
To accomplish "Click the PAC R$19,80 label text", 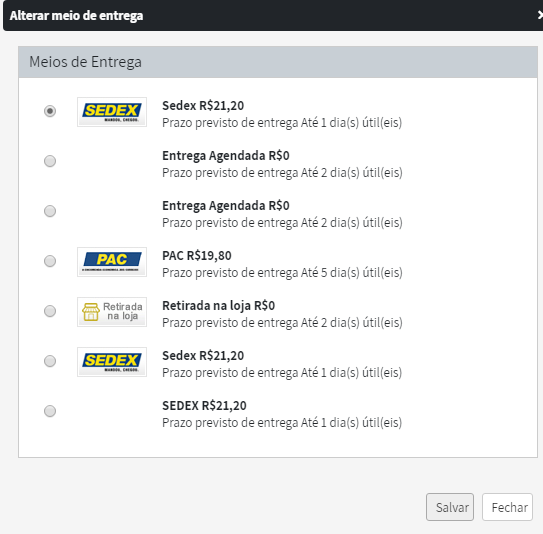I will coord(197,256).
